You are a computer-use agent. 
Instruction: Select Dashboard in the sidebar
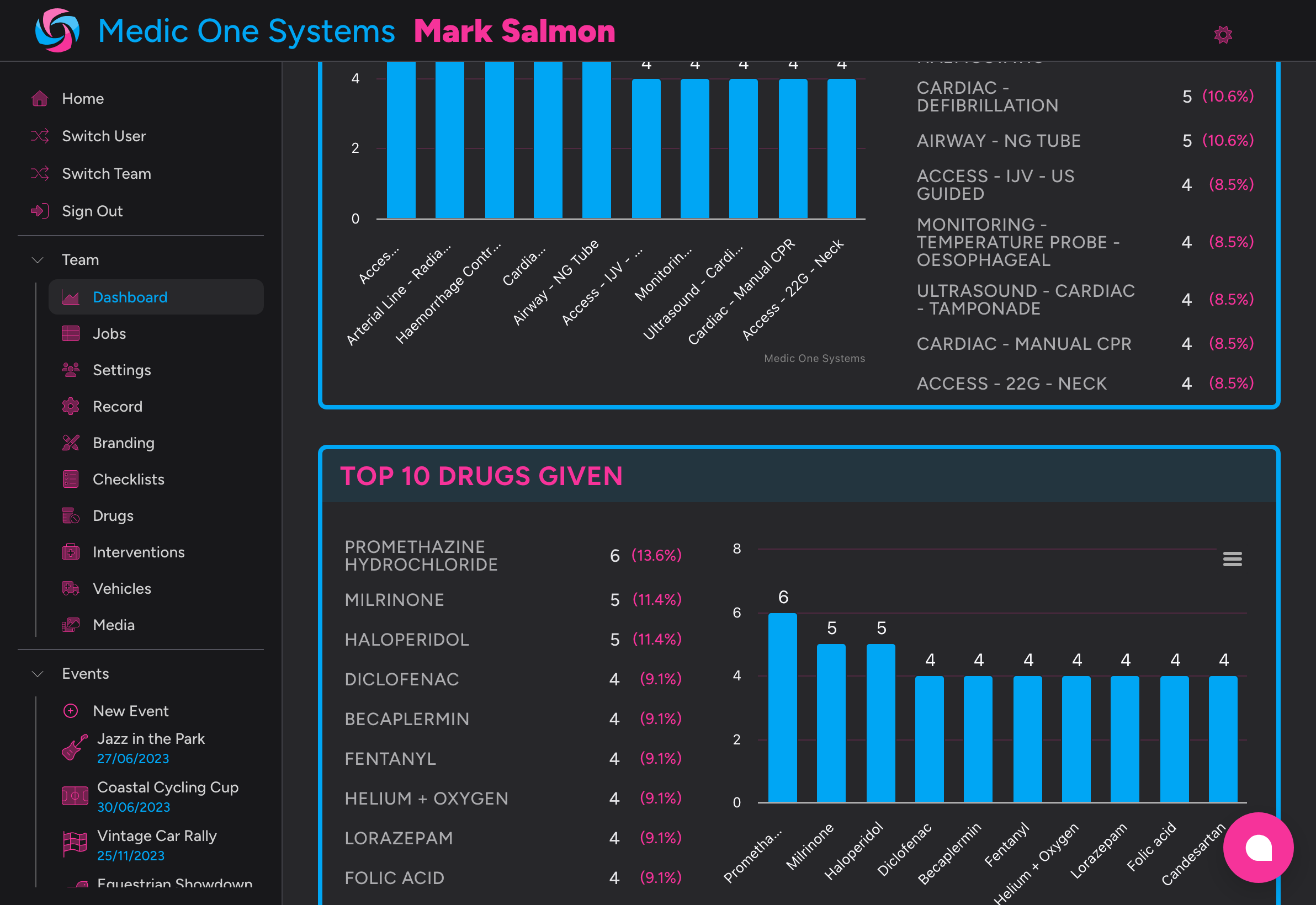click(130, 297)
